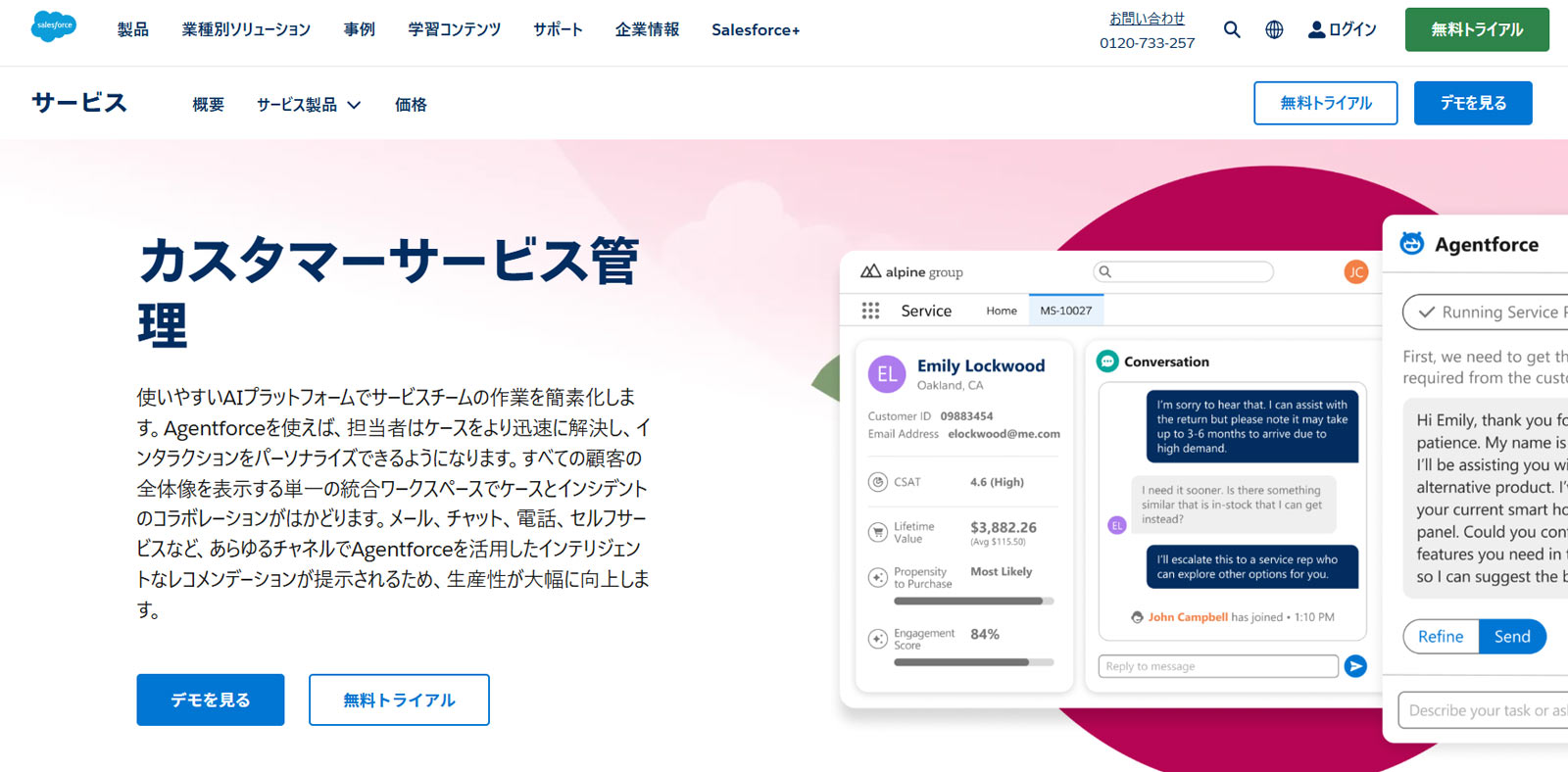Click the hero 無料トライアル outlined button
Screen dimensions: 1568x772
point(399,700)
